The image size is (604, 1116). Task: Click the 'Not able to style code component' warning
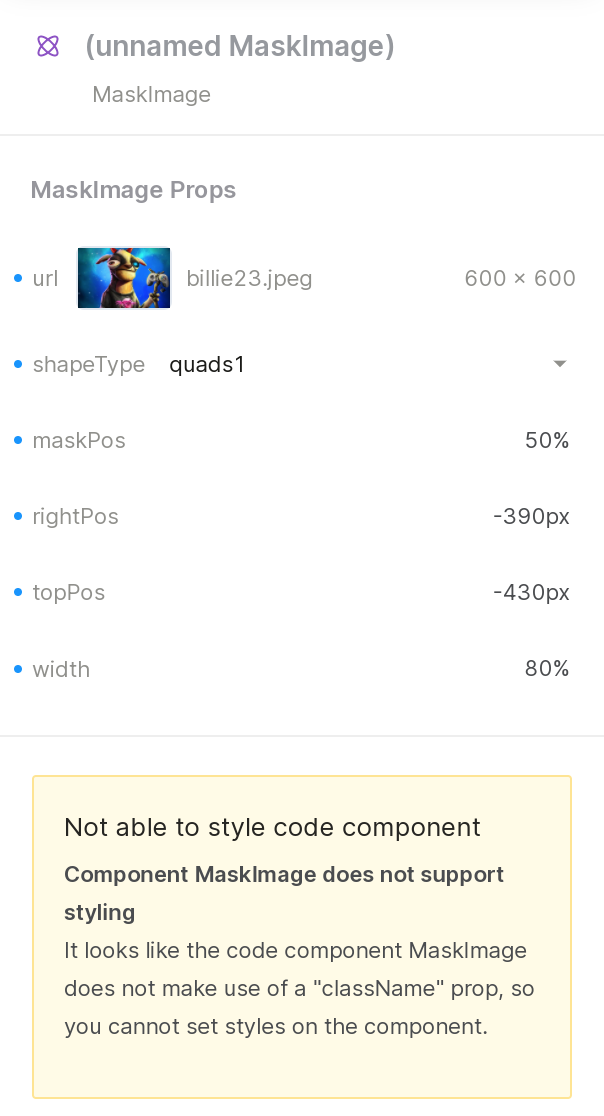(272, 828)
